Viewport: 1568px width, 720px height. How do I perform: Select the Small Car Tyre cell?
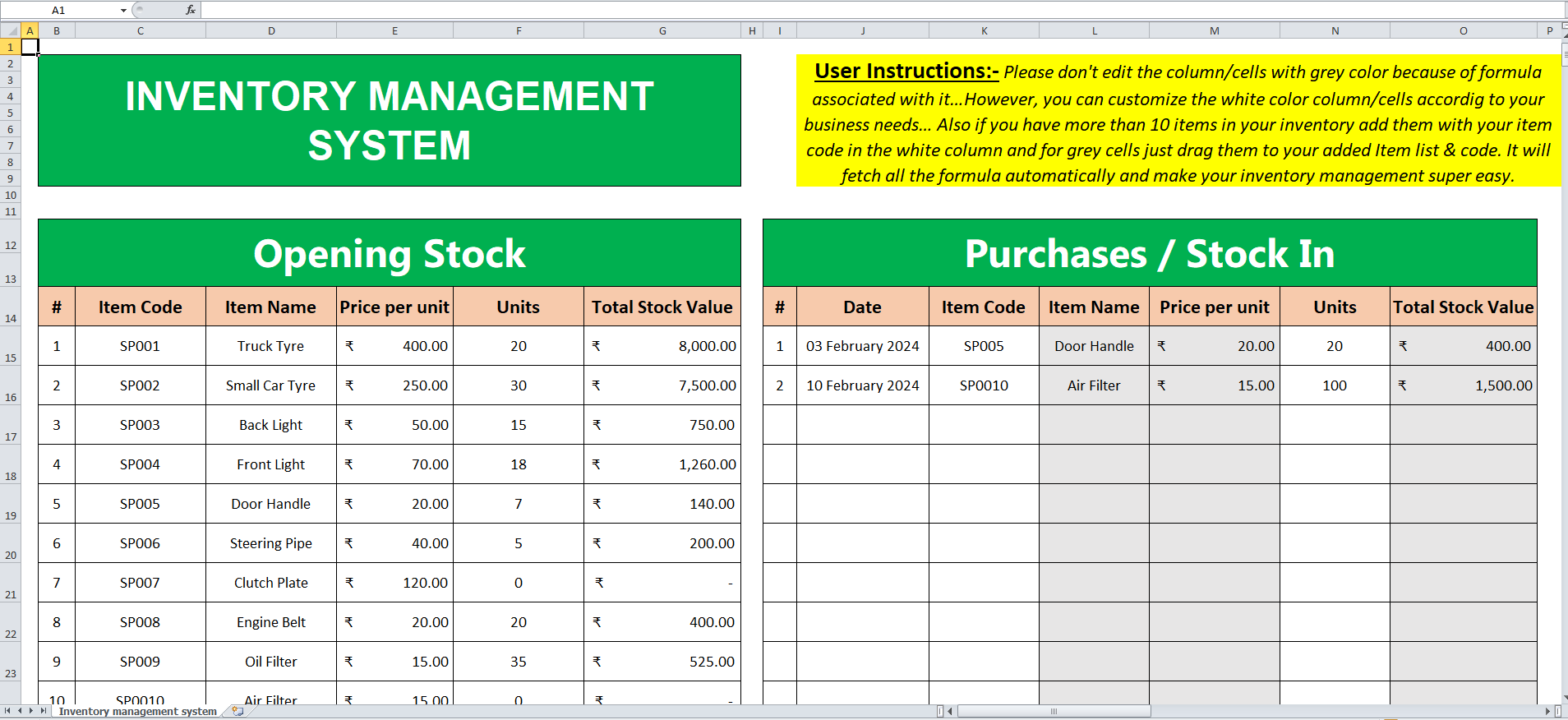point(271,385)
